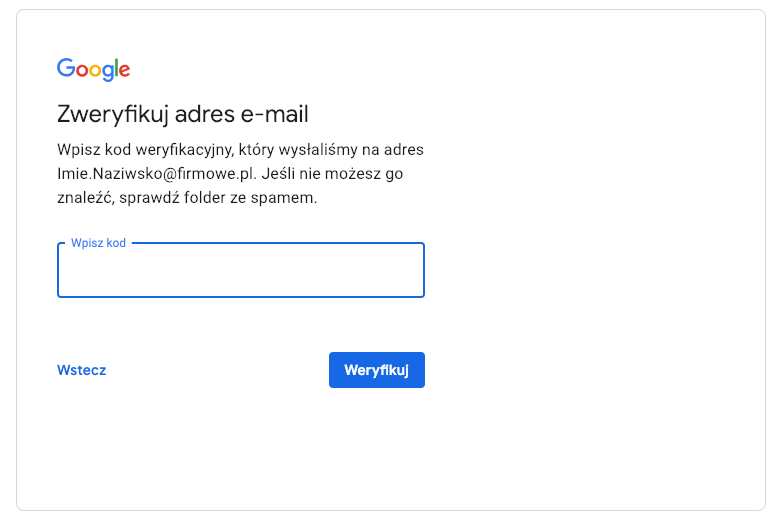
Task: Click the red letter e in the Google logo
Action: click(x=124, y=70)
